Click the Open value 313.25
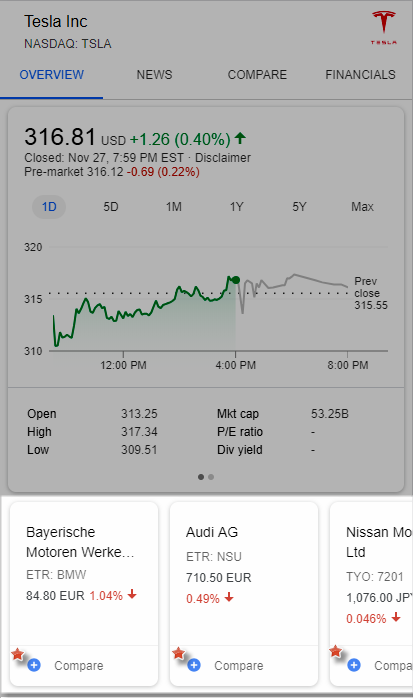413x698 pixels. (x=139, y=414)
